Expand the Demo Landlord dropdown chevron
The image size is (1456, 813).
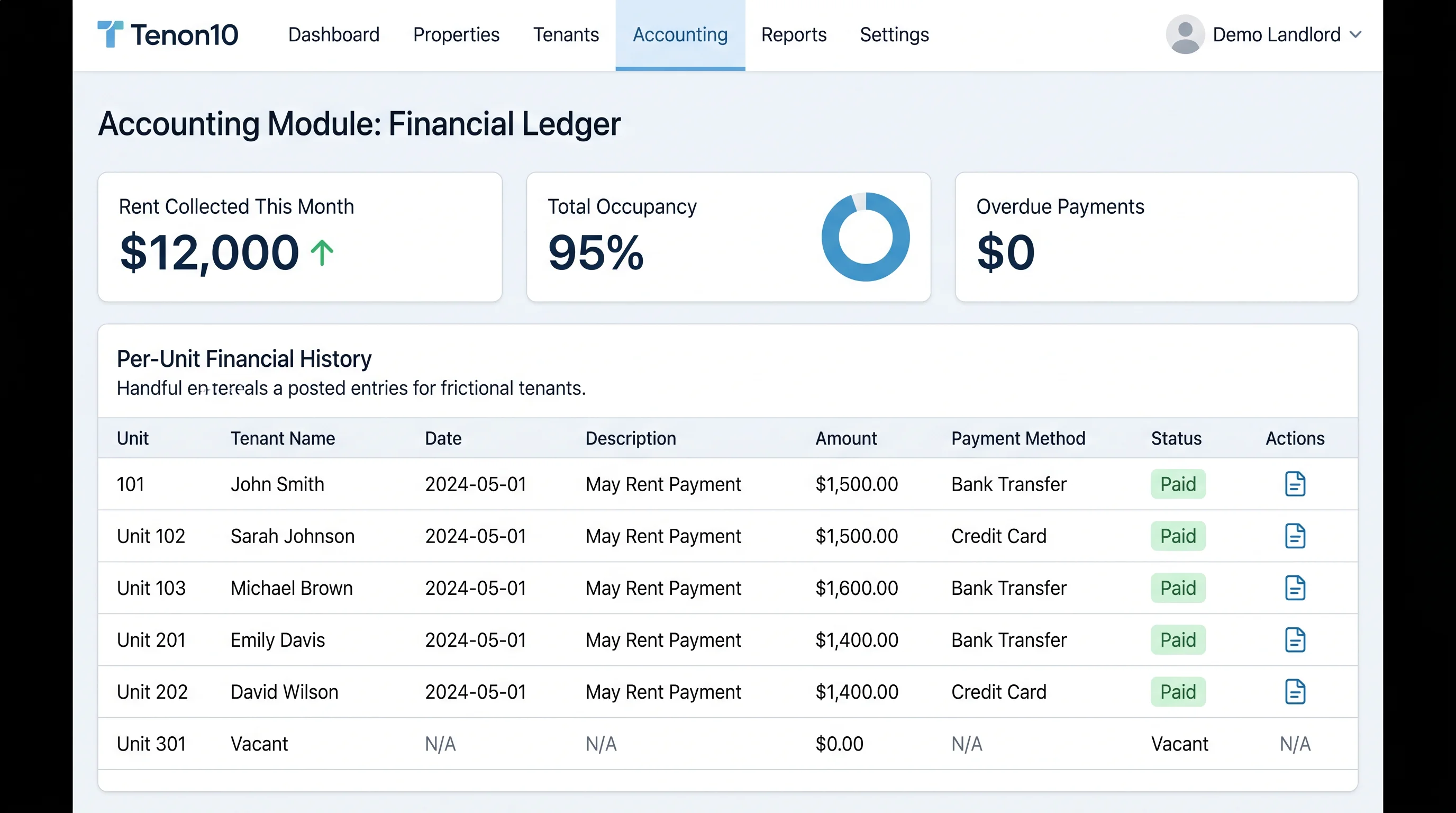pos(1355,34)
